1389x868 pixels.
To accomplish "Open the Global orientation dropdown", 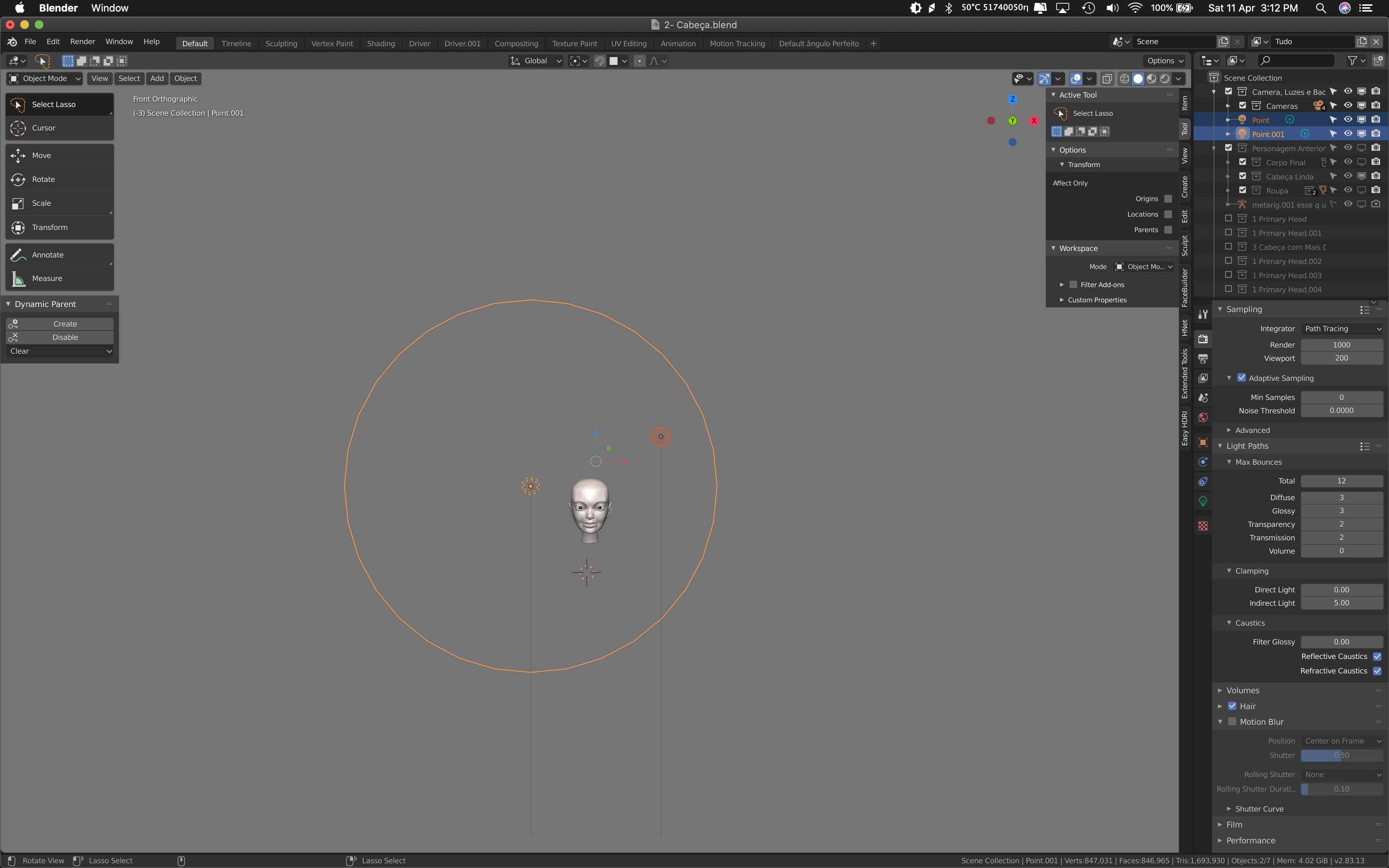I will coord(535,61).
